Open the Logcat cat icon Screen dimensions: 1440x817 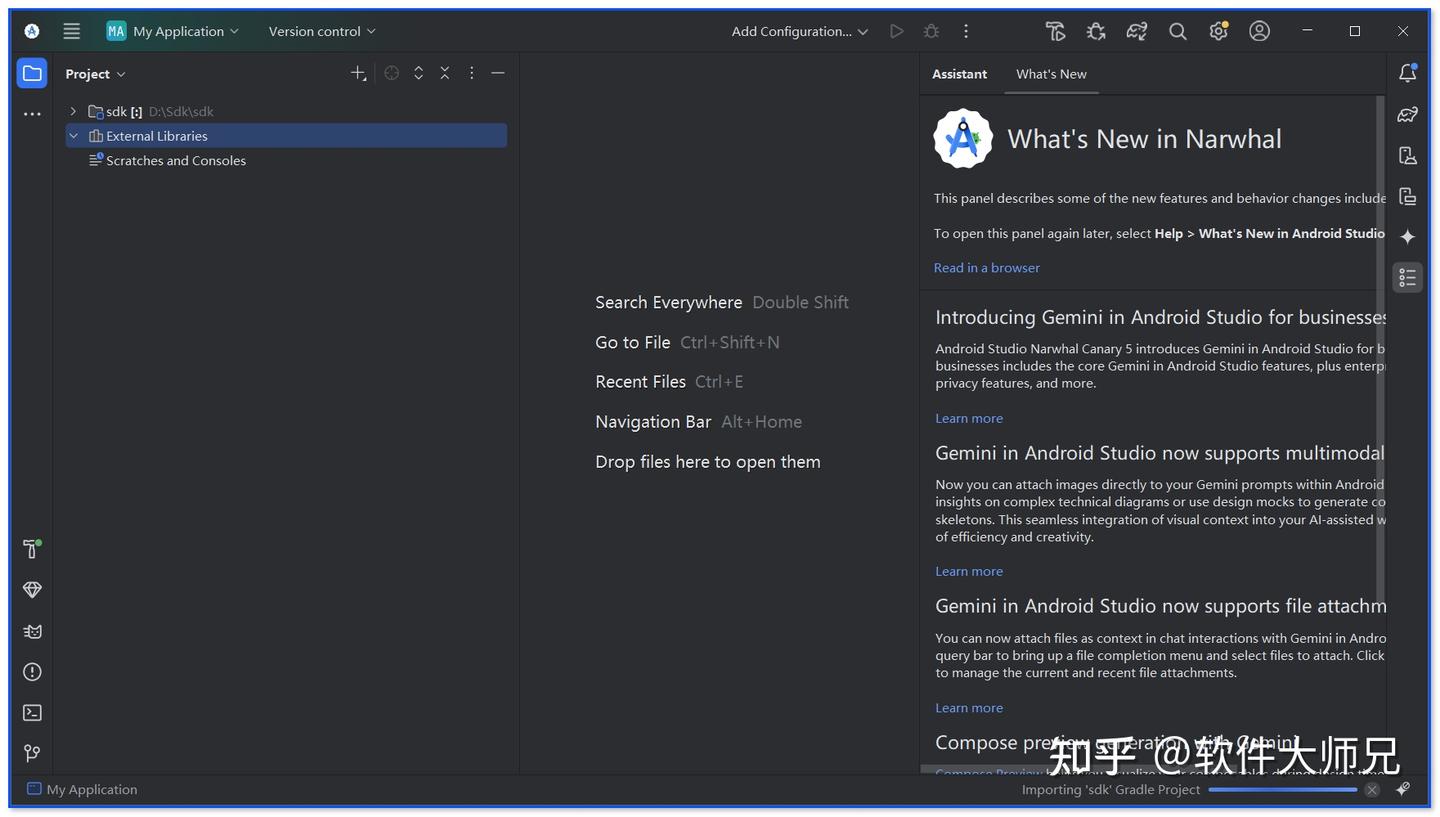pos(32,631)
